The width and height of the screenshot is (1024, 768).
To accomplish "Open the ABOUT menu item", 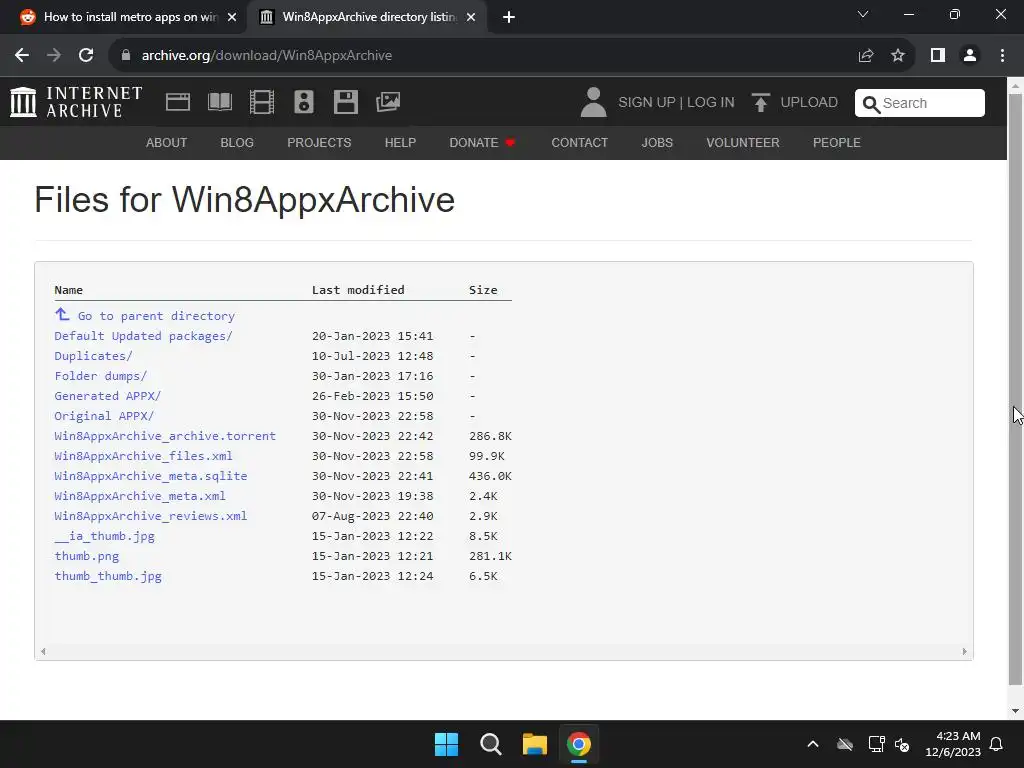I will [x=167, y=142].
